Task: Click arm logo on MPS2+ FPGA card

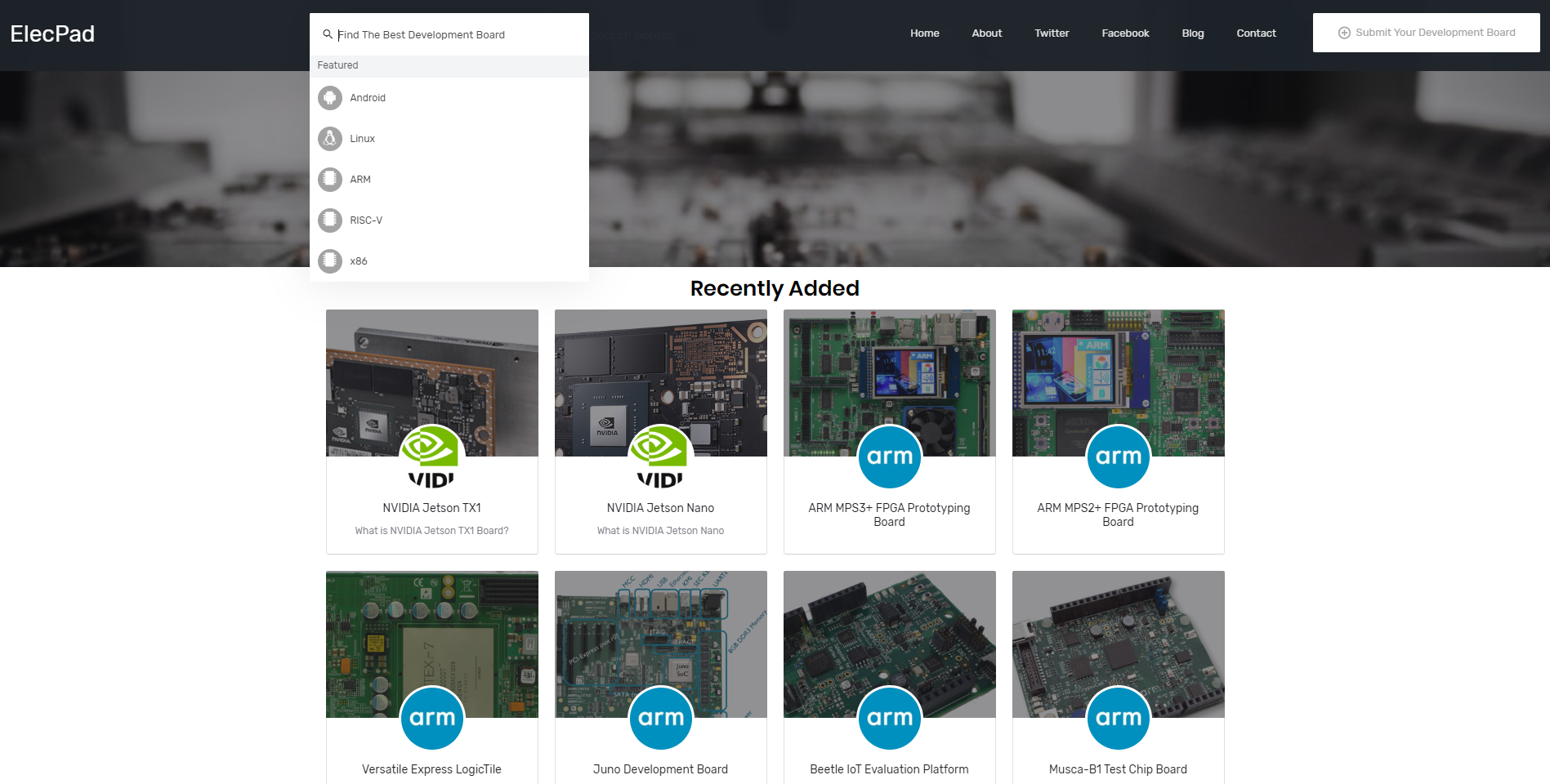Action: [1119, 457]
